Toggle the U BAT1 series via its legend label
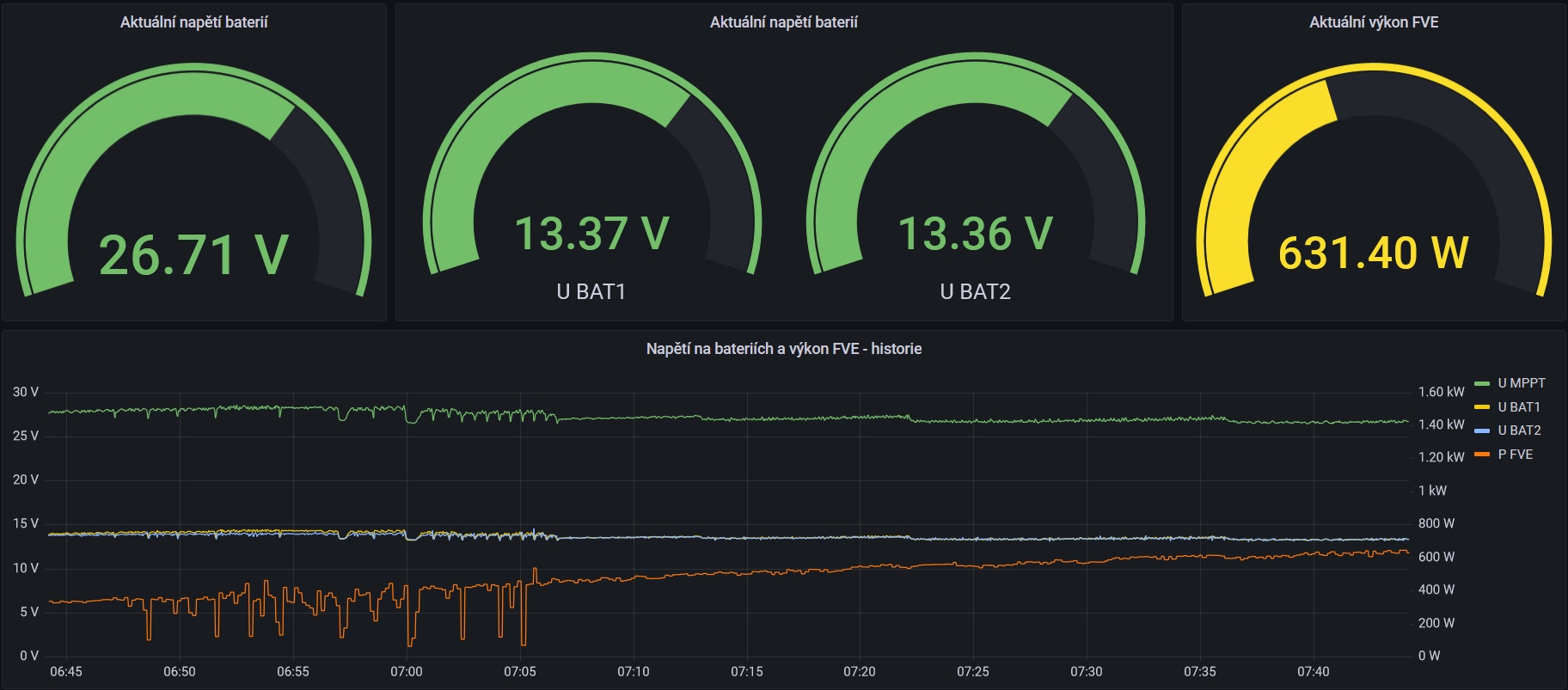Viewport: 1568px width, 690px height. click(1519, 407)
